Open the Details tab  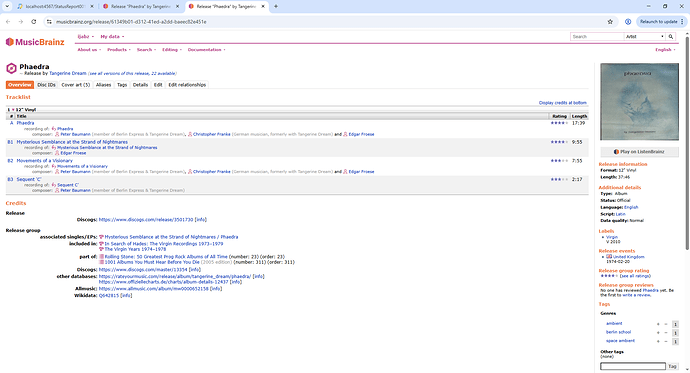pyautogui.click(x=140, y=85)
